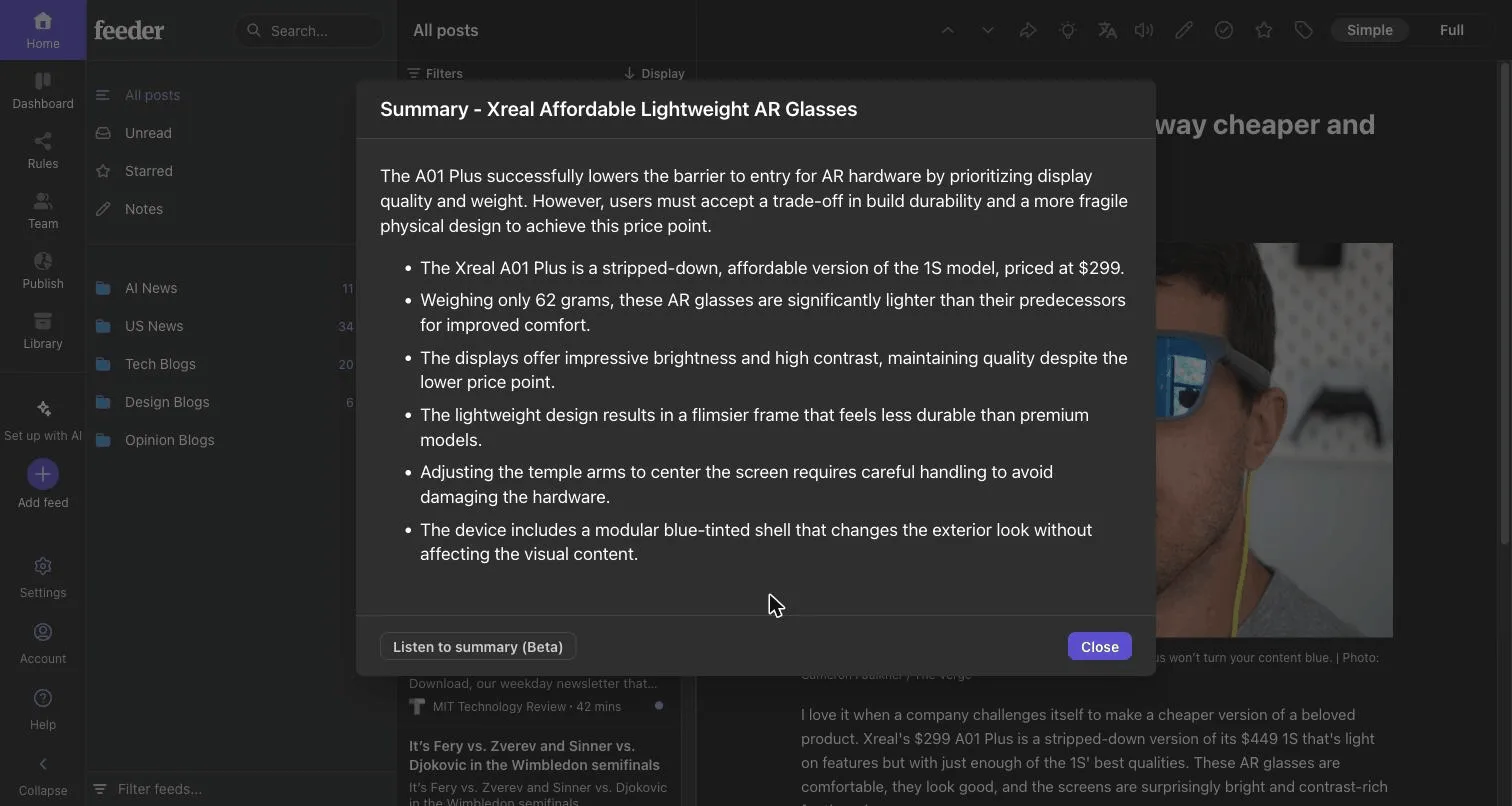
Task: Click the article scrollbar
Action: click(x=1504, y=305)
